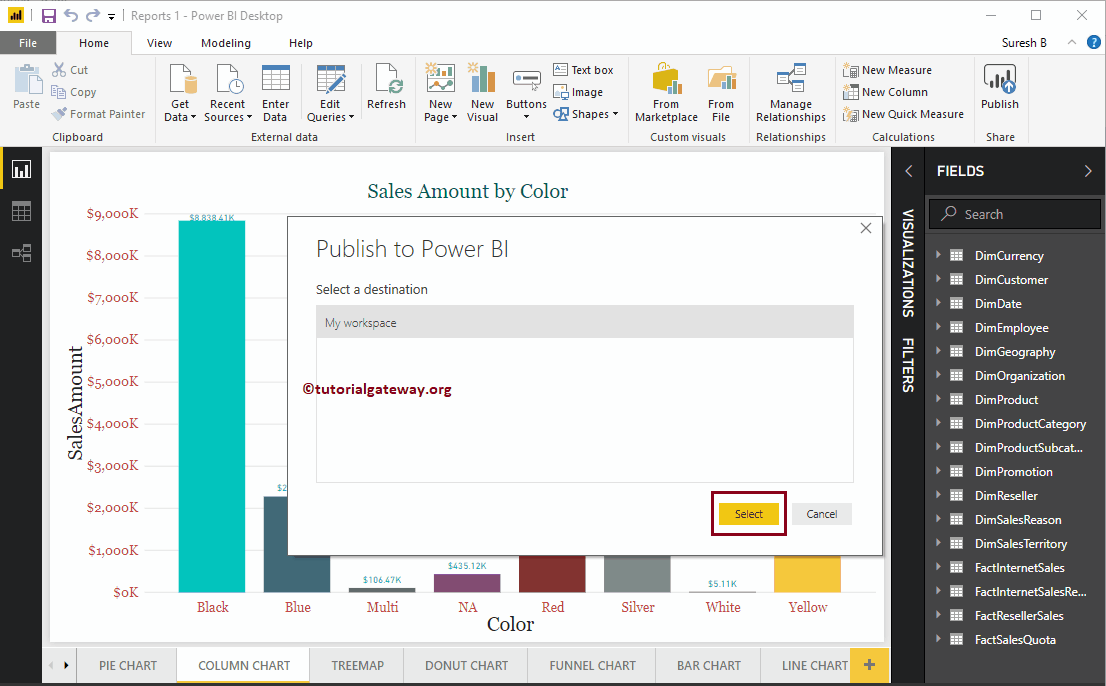Open the Shapes dropdown
The width and height of the screenshot is (1106, 686).
[x=585, y=114]
